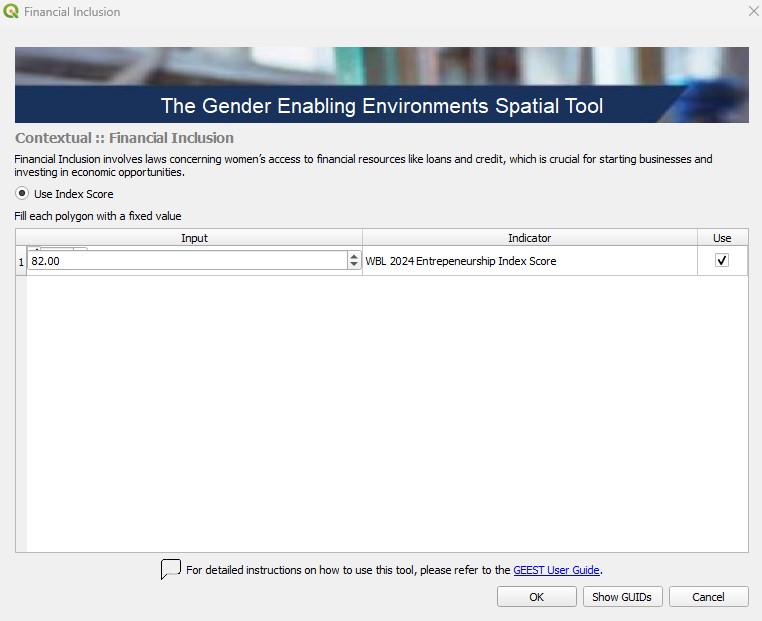The image size is (762, 621).
Task: Confirm the dialog with OK button
Action: (x=537, y=597)
